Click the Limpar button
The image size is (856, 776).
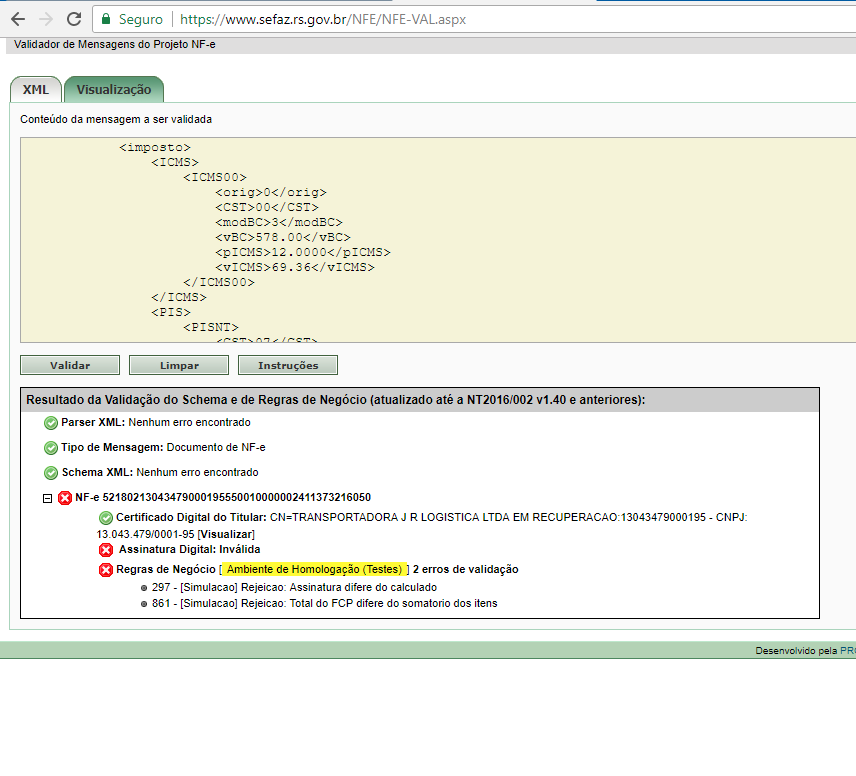click(179, 365)
